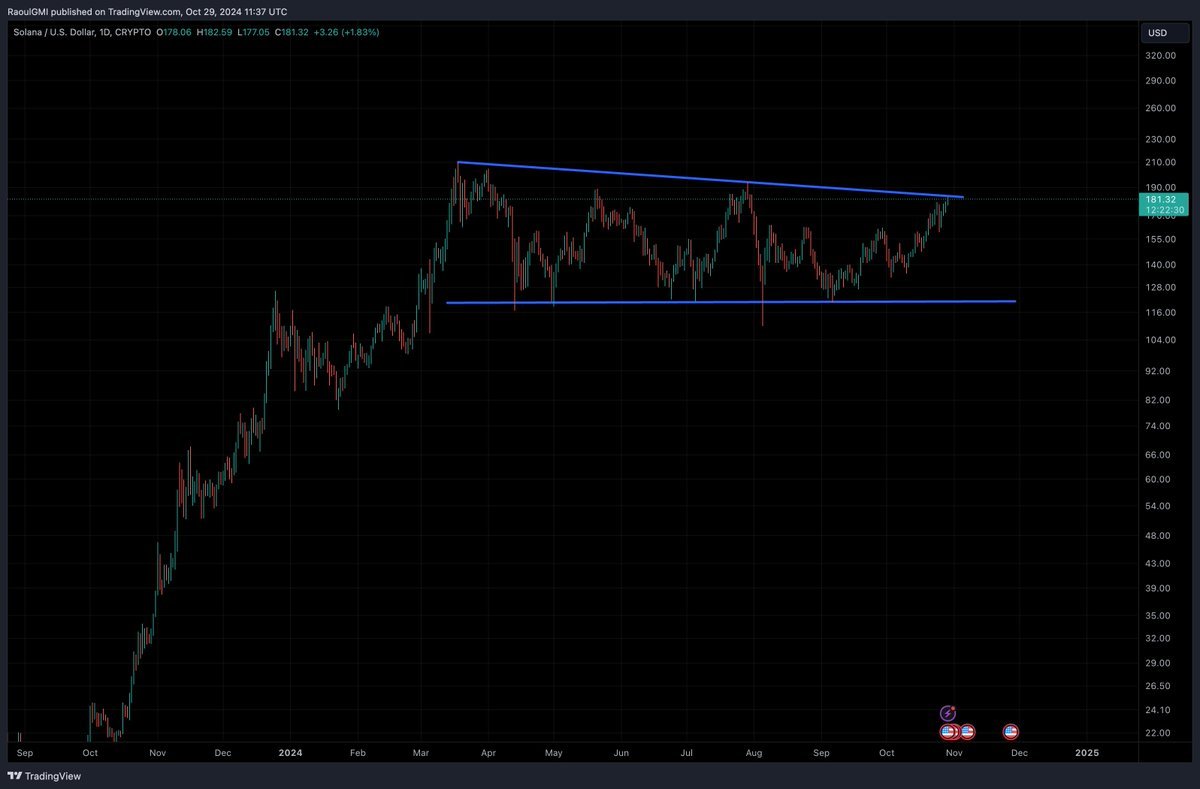The image size is (1200, 789).
Task: Click the 22.00 price scale label
Action: 1160,733
